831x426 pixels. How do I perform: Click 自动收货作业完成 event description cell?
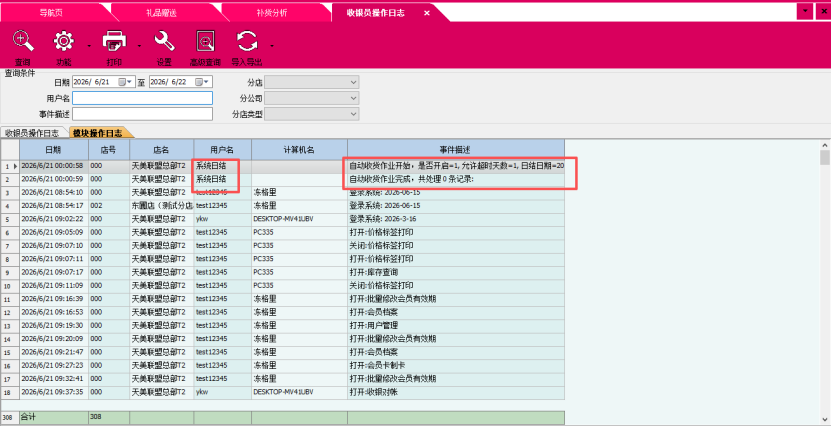(x=456, y=179)
